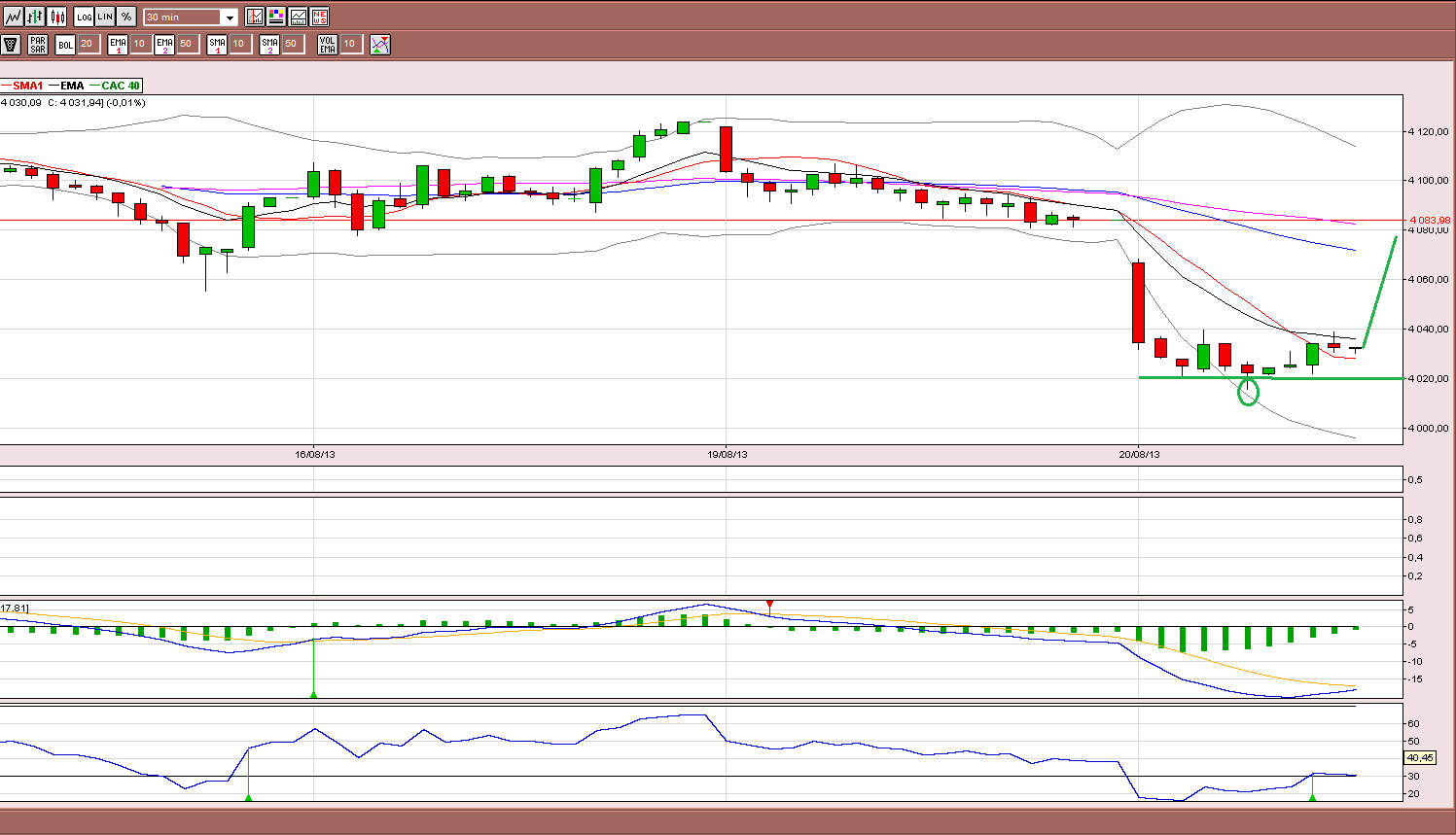Toggle logarithmic scale (LOG)
Screen dimensions: 1456x835
coord(84,17)
